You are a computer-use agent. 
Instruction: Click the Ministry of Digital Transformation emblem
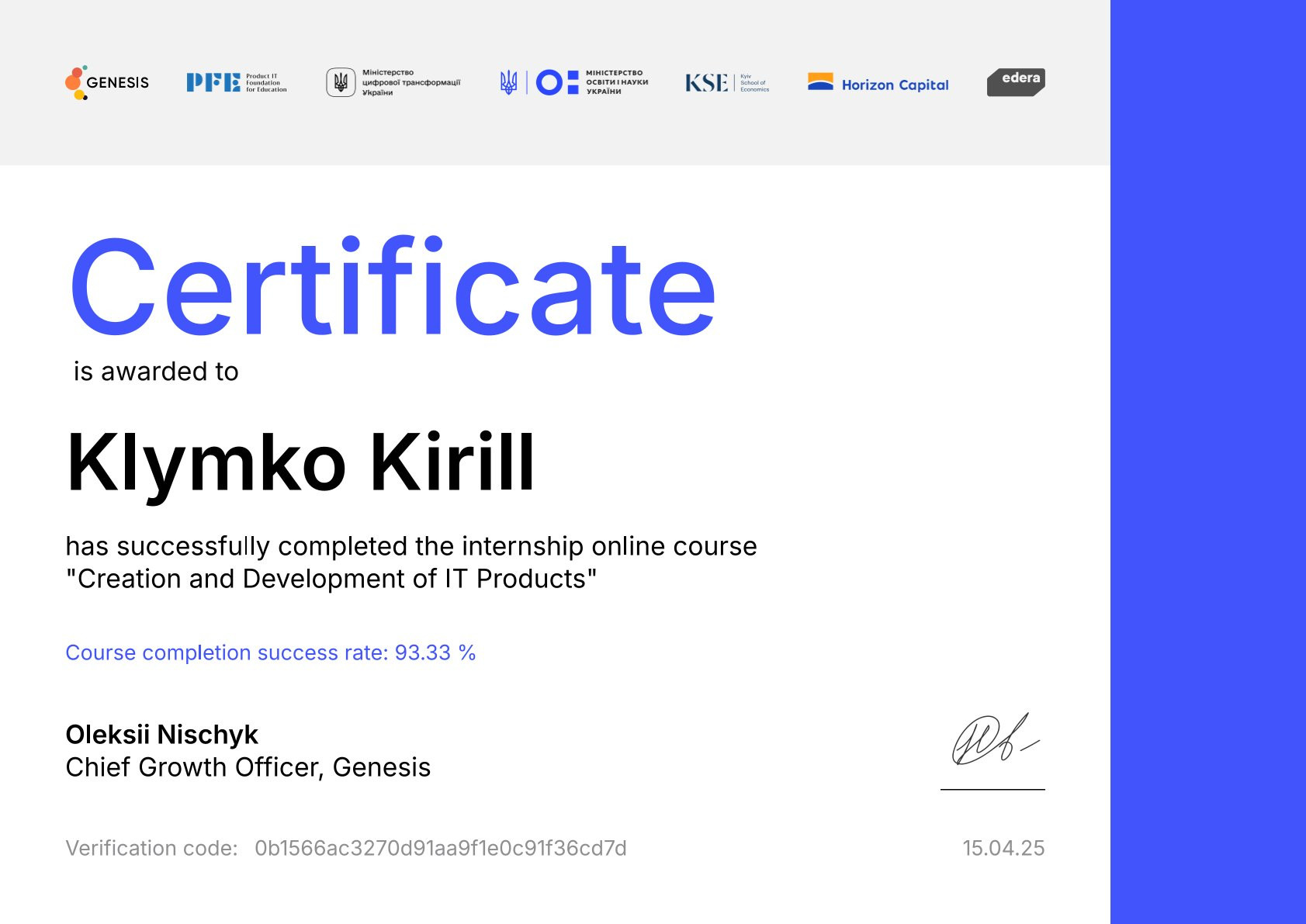click(x=340, y=82)
